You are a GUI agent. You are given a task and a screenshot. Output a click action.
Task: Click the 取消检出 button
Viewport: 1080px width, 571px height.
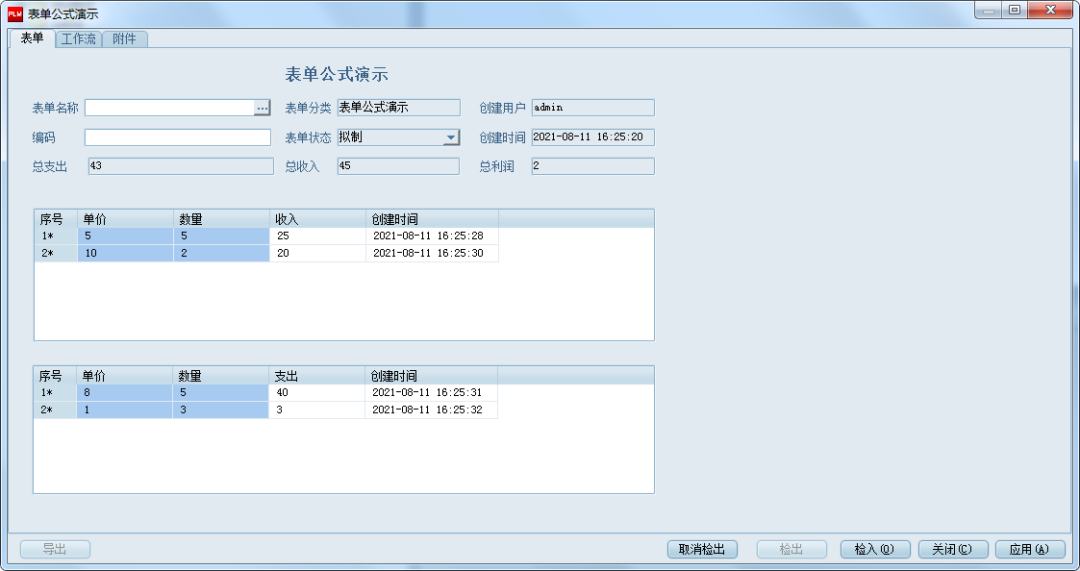coord(702,549)
